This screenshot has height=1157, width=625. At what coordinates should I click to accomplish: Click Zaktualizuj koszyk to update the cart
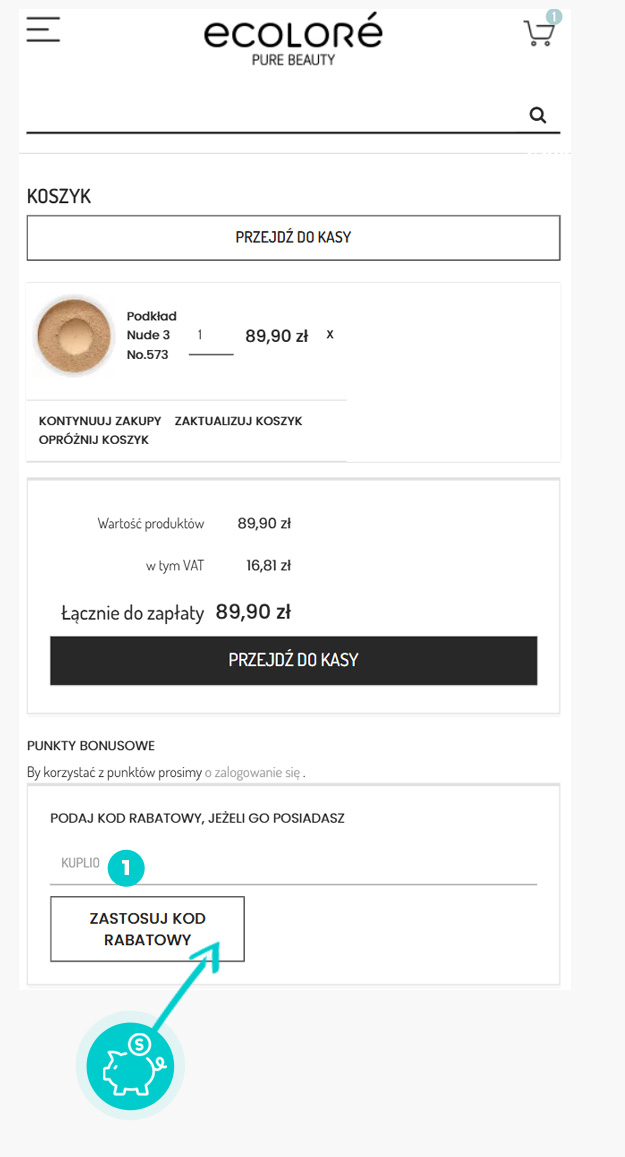238,421
